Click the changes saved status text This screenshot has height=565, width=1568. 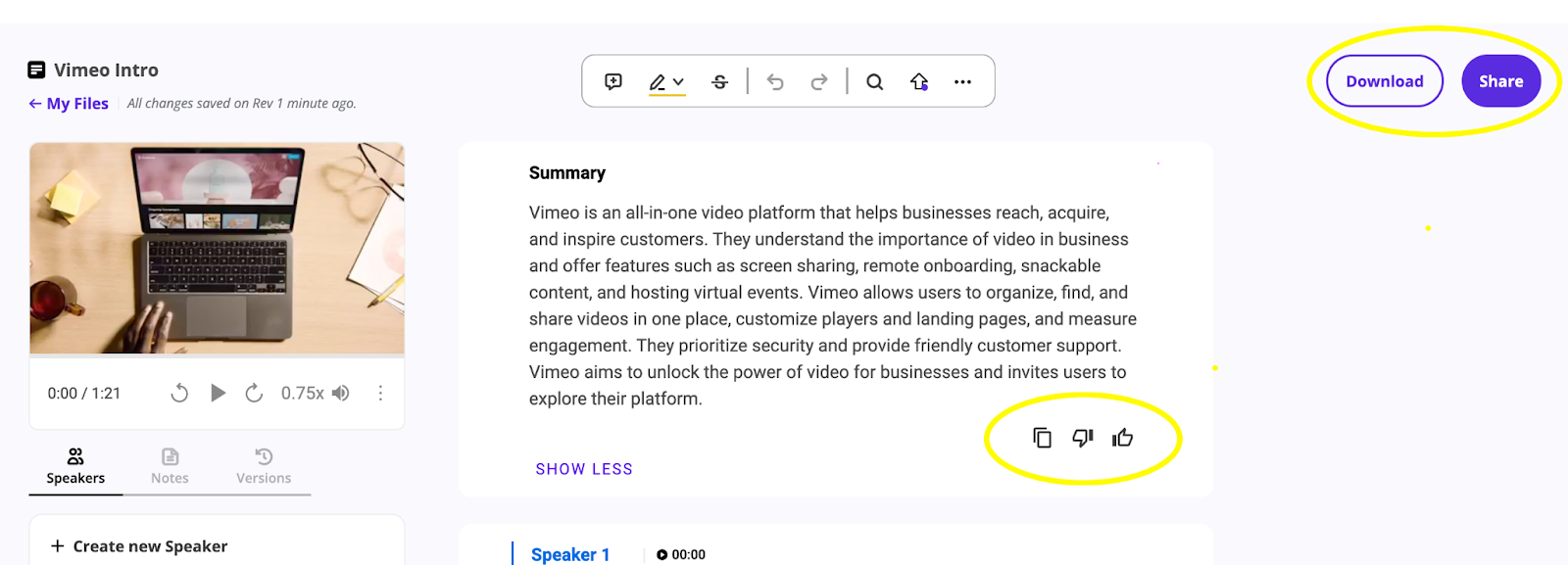(242, 104)
